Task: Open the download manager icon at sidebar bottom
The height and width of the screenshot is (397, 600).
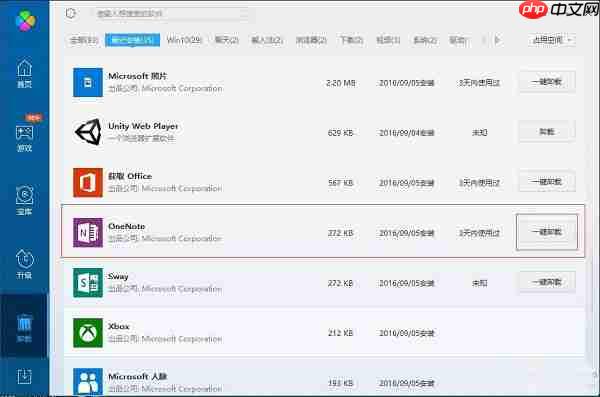Action: (24, 376)
